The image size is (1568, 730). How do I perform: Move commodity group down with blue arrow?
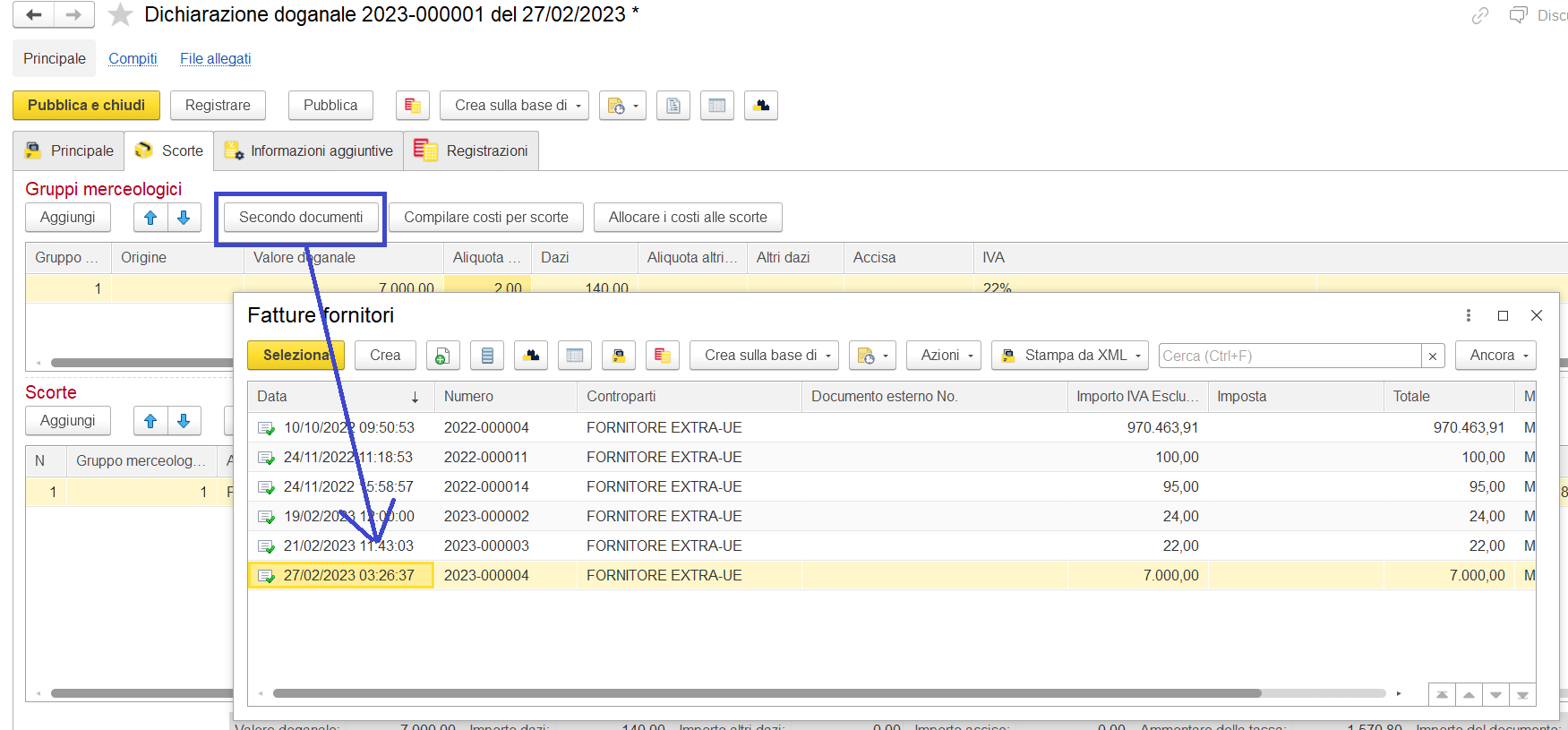tap(184, 217)
